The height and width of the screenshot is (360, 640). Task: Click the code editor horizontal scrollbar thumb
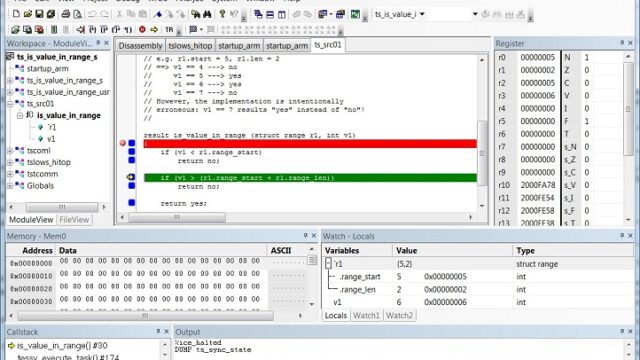(177, 217)
